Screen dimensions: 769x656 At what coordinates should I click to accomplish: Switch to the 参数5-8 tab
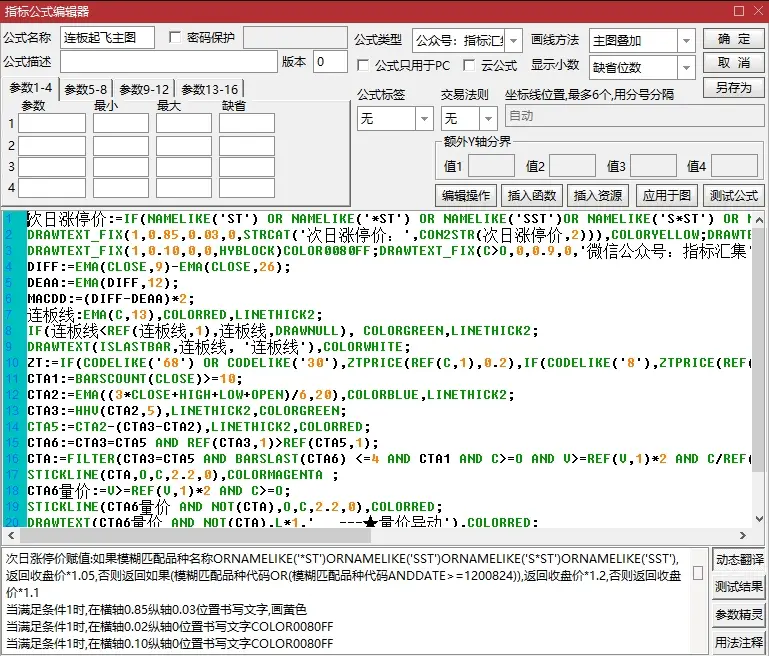86,89
